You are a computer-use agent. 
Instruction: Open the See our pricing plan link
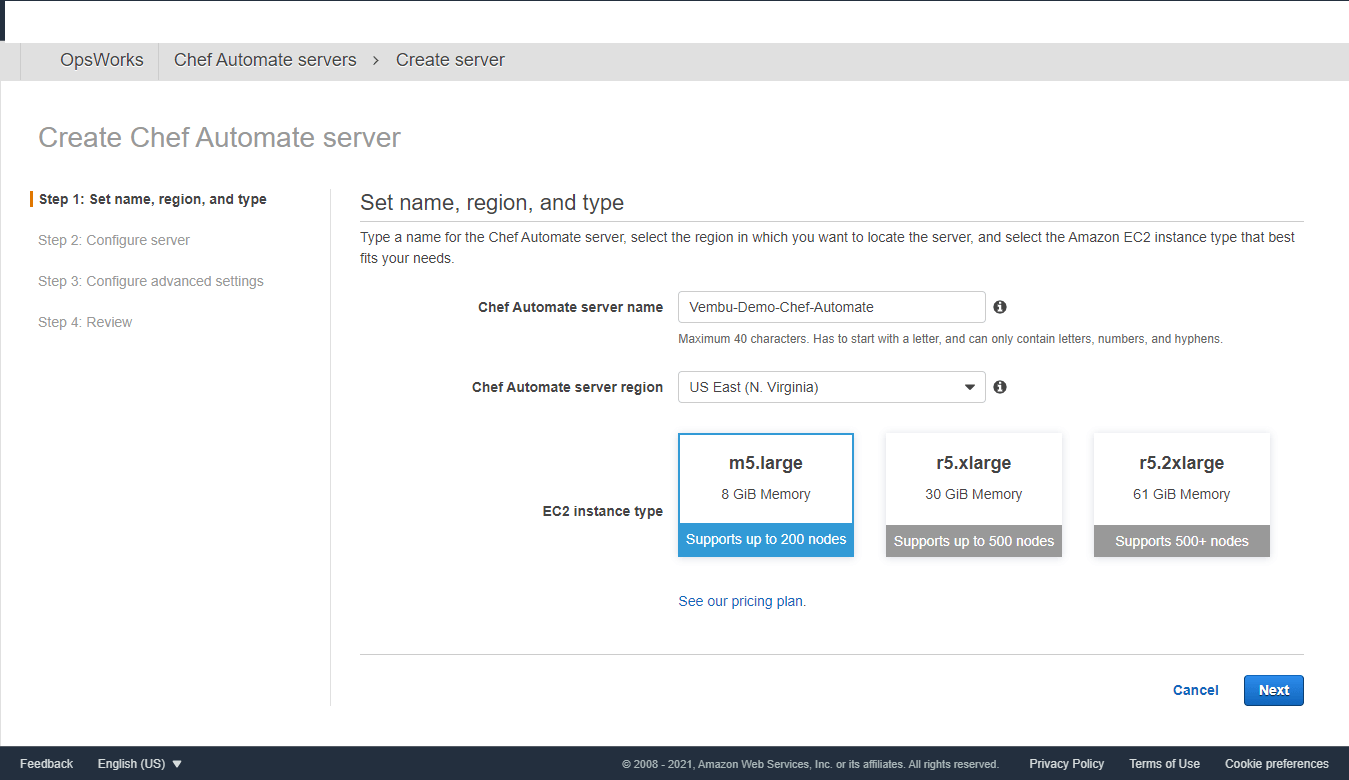pyautogui.click(x=742, y=601)
